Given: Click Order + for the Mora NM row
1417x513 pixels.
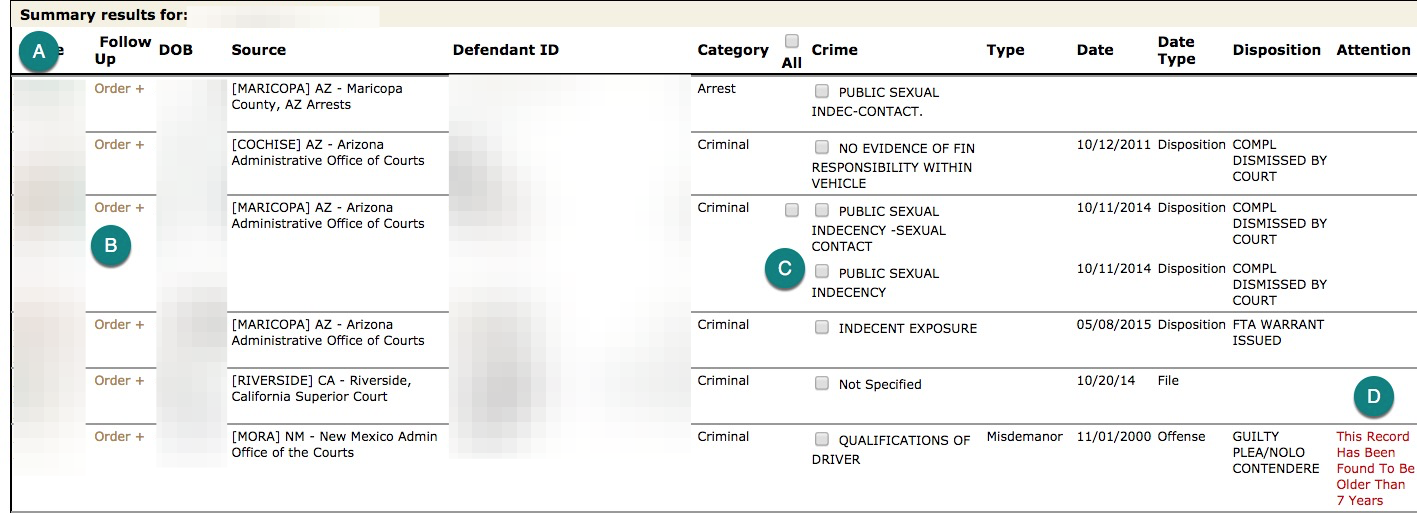Looking at the screenshot, I should pos(119,436).
